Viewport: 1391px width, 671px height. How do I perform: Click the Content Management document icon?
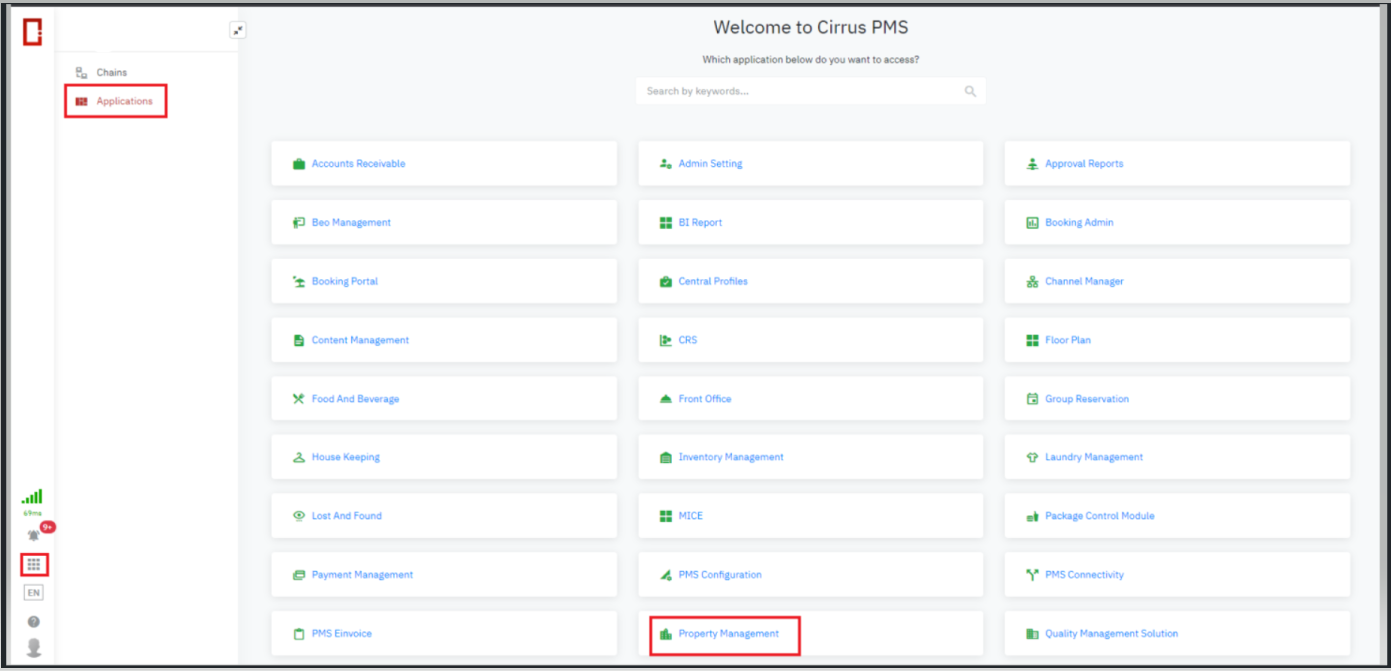(298, 340)
